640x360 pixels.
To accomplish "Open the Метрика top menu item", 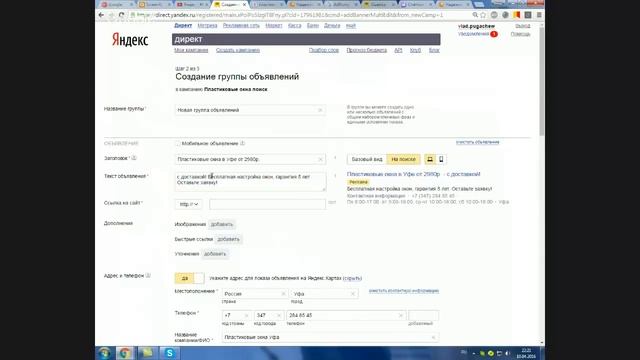I will pos(207,26).
